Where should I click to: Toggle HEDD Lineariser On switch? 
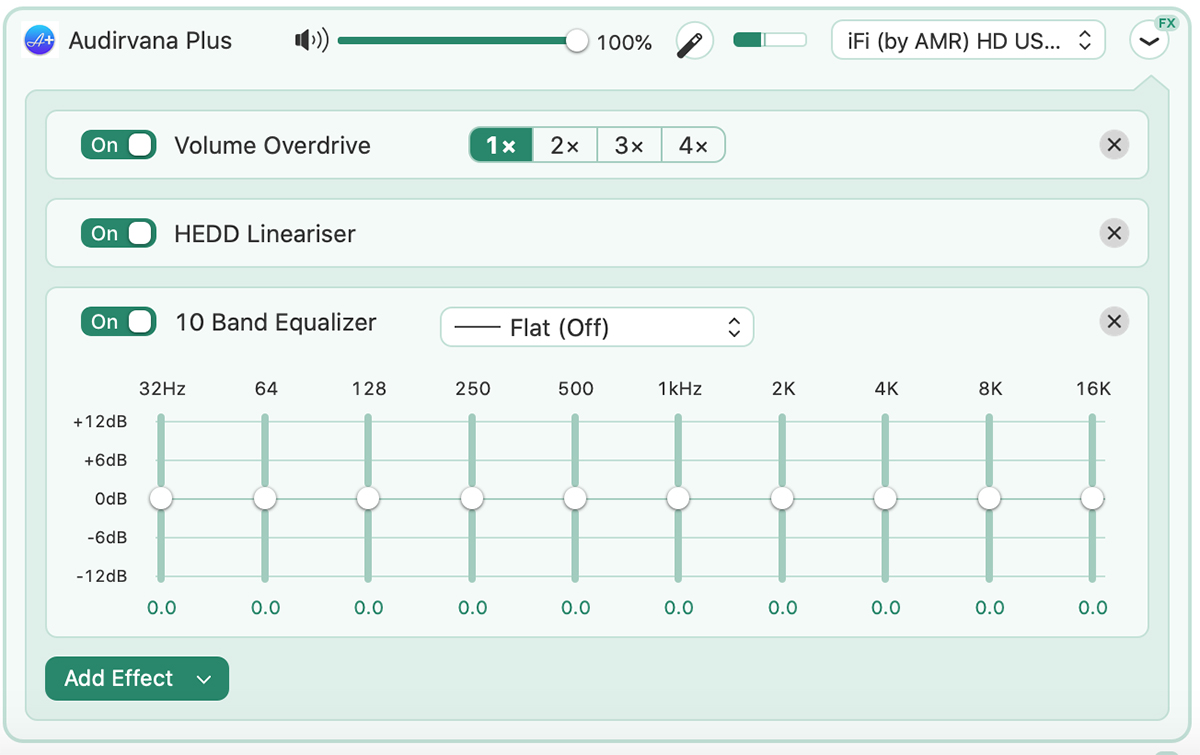pyautogui.click(x=119, y=233)
